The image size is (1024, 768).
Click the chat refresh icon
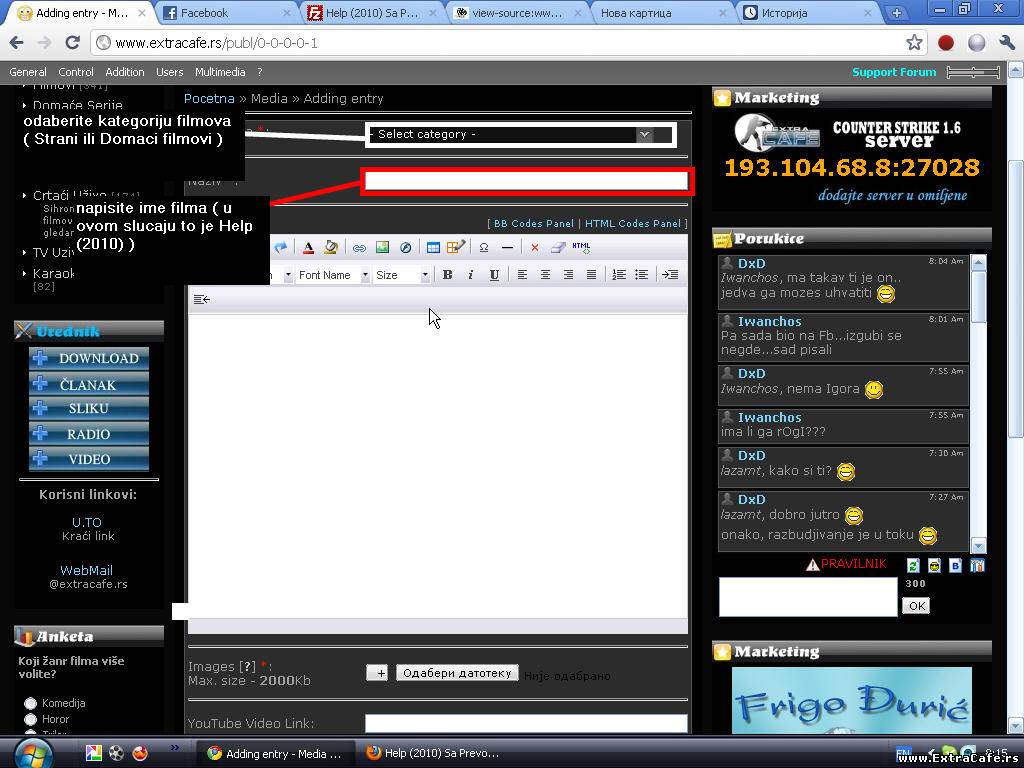pyautogui.click(x=913, y=566)
